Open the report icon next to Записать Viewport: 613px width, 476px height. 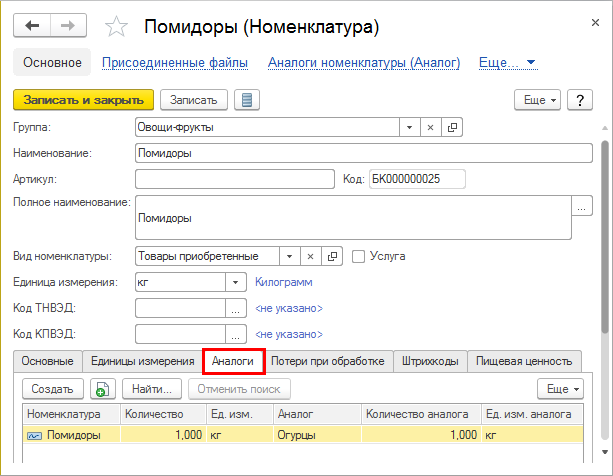(246, 99)
